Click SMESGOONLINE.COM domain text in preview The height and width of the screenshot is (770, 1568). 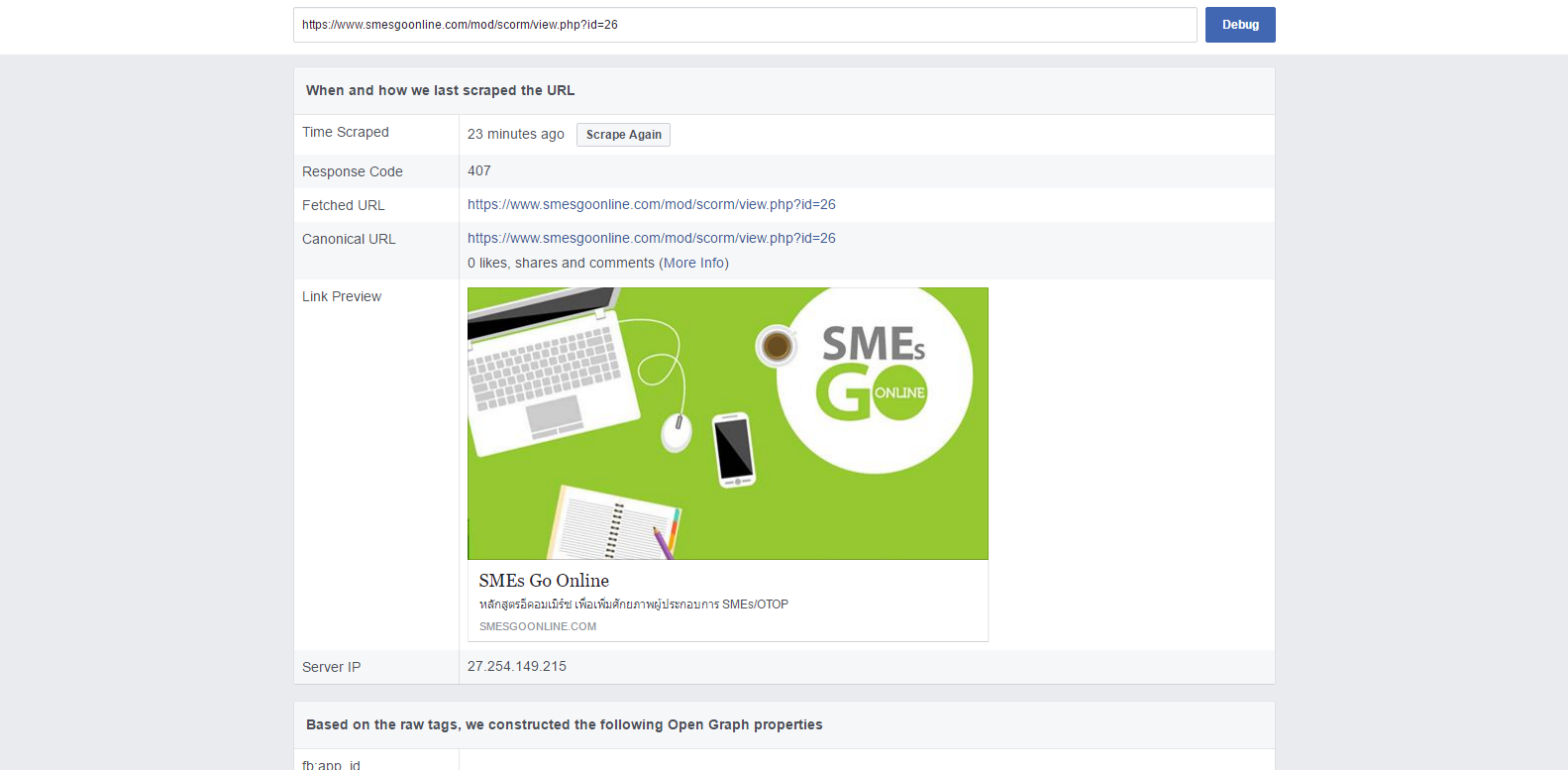coord(538,626)
